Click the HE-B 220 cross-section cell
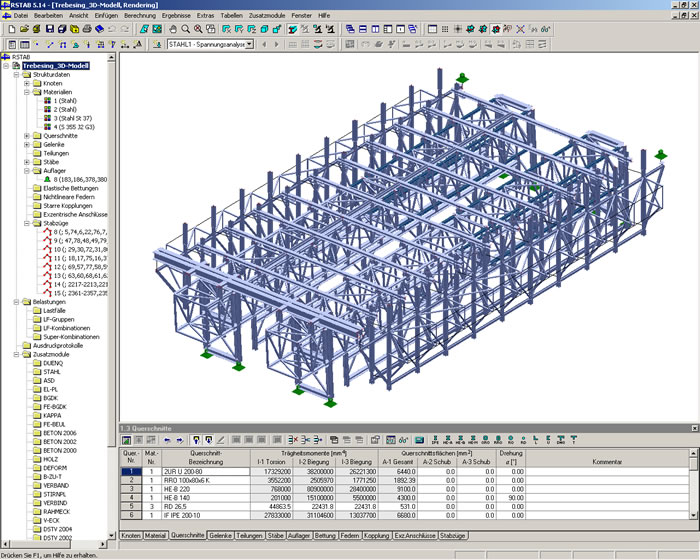 coord(206,489)
